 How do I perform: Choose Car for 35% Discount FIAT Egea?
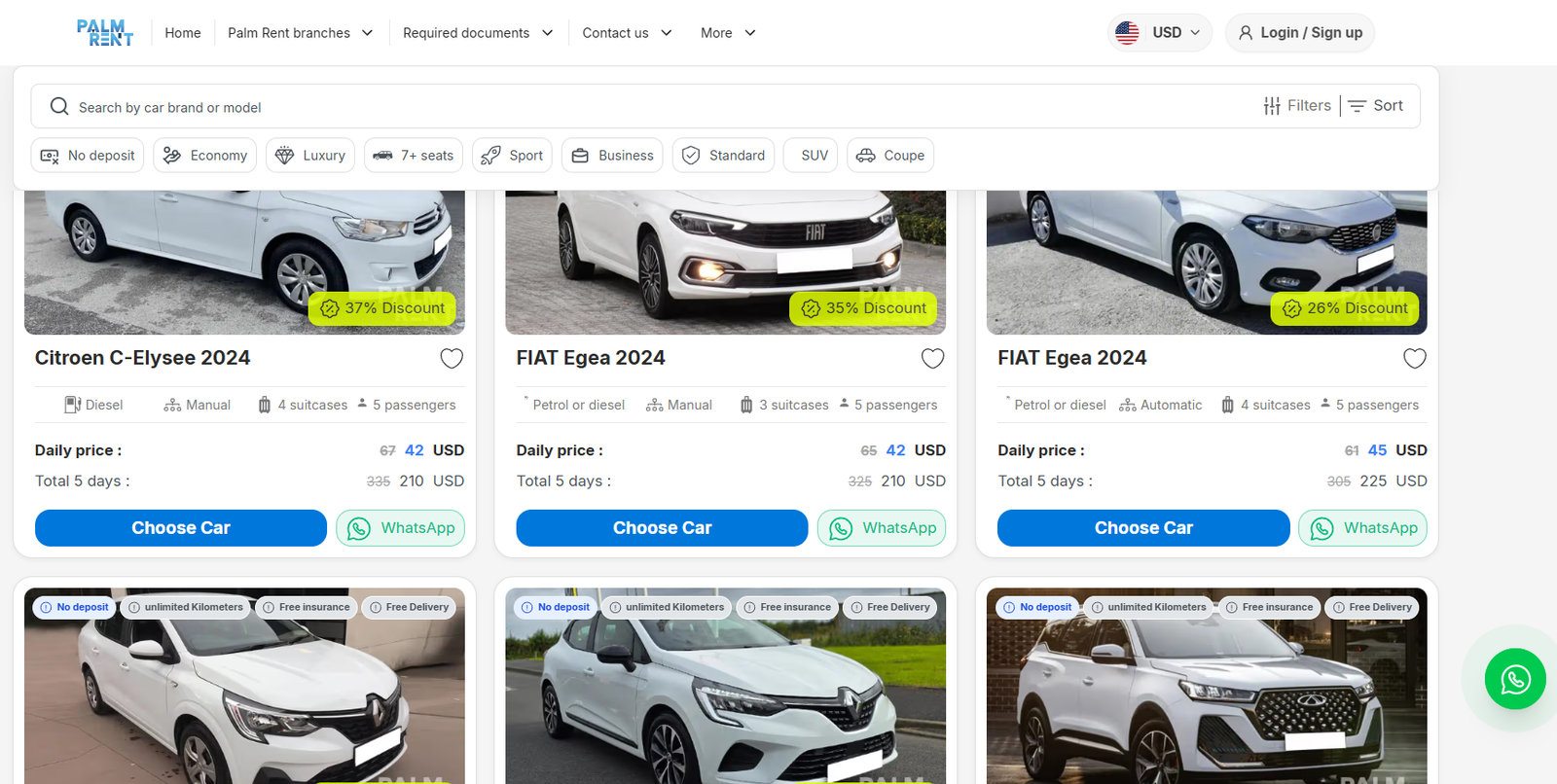point(662,528)
